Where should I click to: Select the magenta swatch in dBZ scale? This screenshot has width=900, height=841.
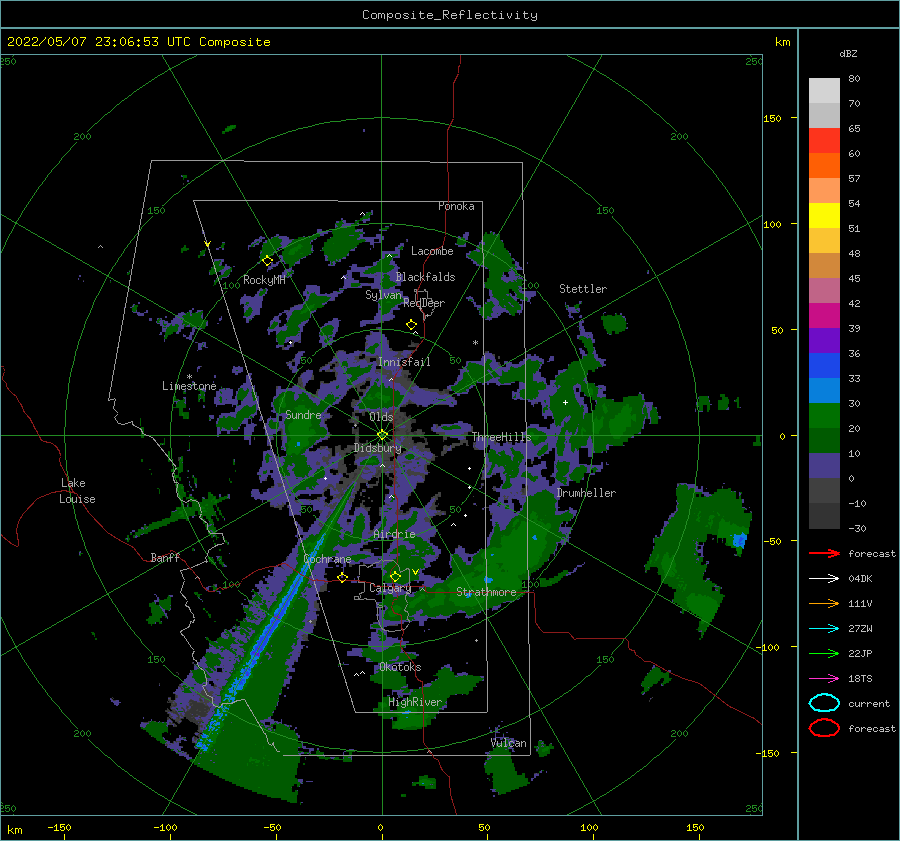pyautogui.click(x=824, y=316)
